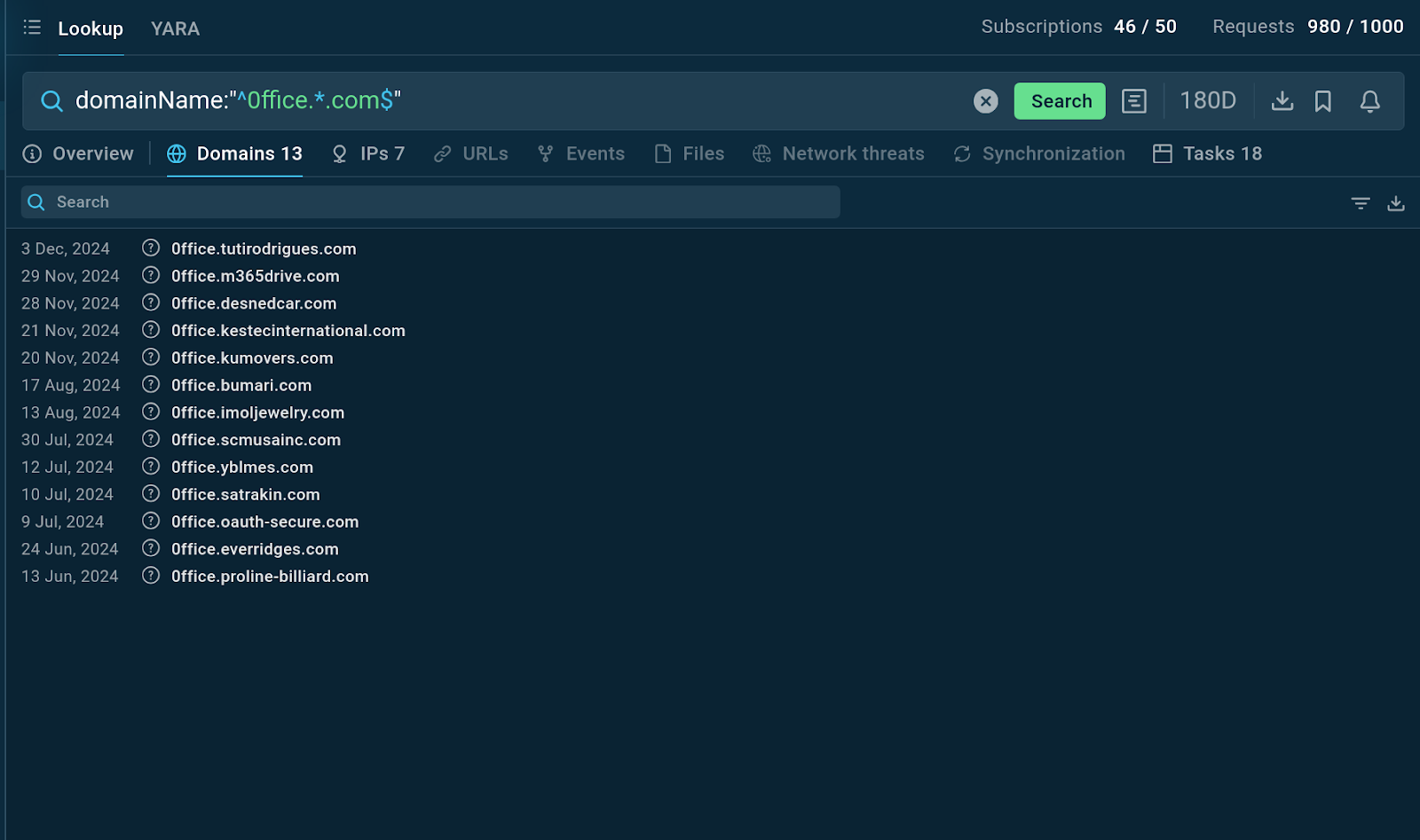1420x840 pixels.
Task: Clear the search query with X icon
Action: (985, 101)
